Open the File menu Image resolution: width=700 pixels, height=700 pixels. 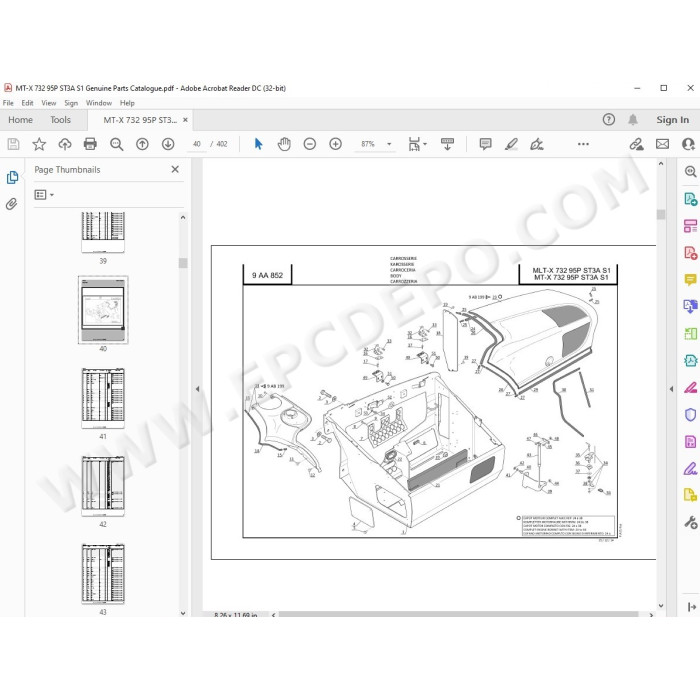click(8, 103)
